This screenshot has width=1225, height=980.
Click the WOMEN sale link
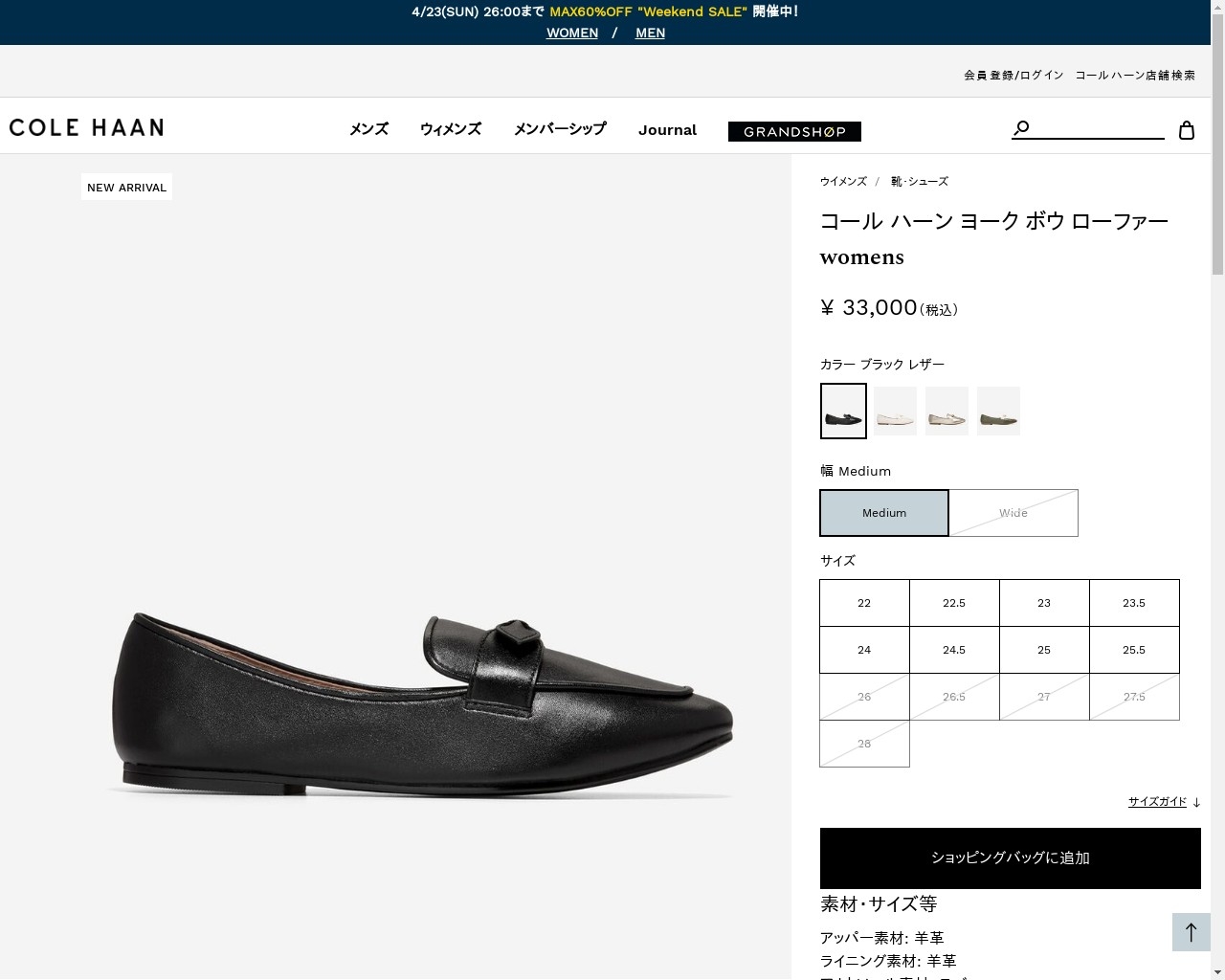click(572, 33)
